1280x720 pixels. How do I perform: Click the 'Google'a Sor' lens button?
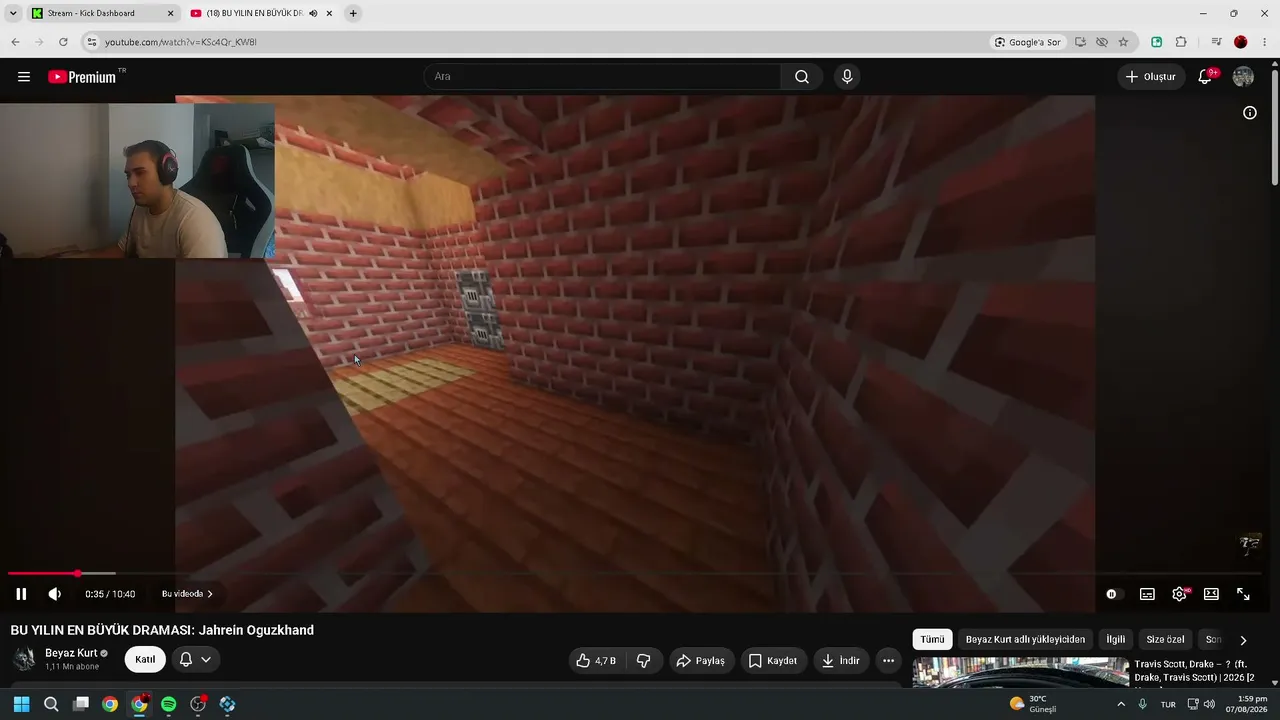tap(1027, 42)
